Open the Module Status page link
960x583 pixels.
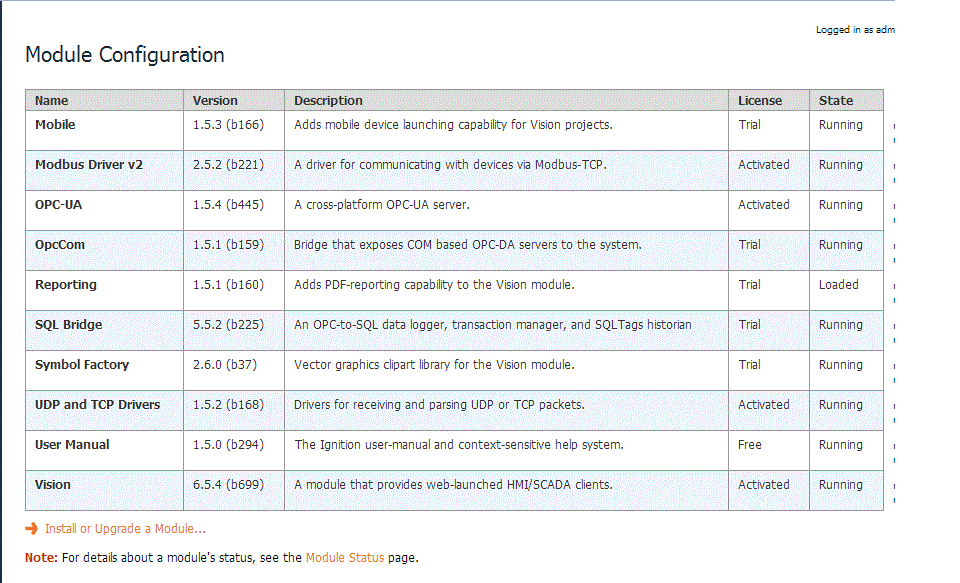[x=345, y=557]
